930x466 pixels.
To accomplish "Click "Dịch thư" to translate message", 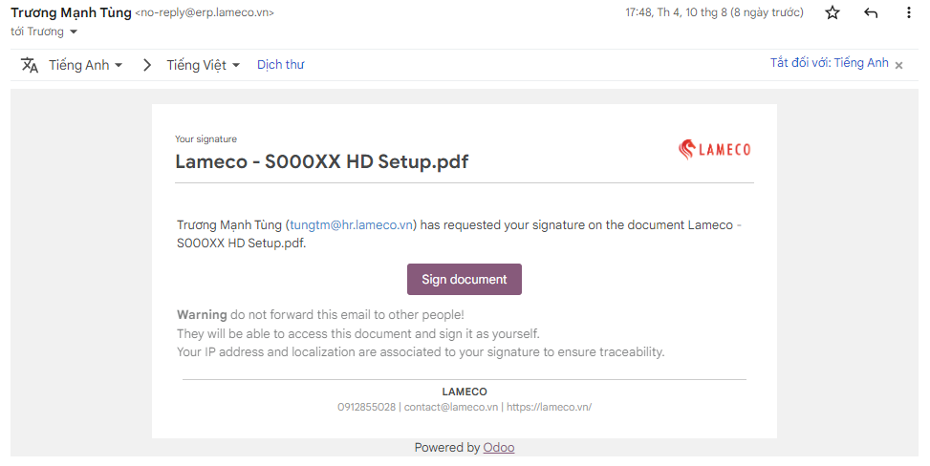I will tap(281, 65).
